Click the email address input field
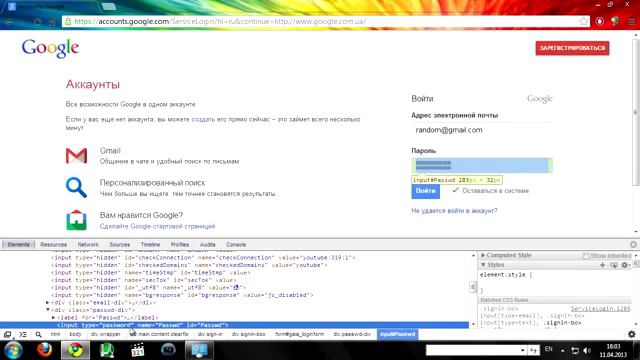Viewport: 640px width, 360px height. point(482,130)
